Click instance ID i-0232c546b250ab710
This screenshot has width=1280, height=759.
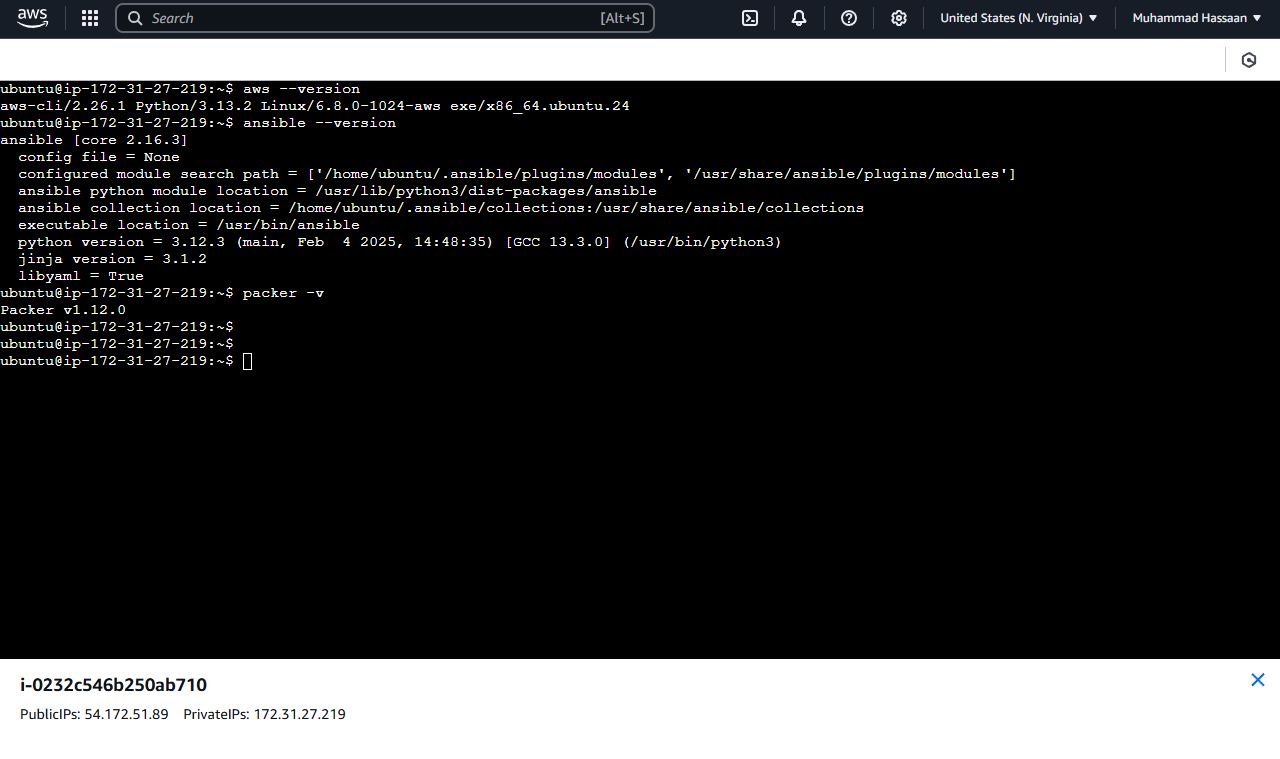113,685
